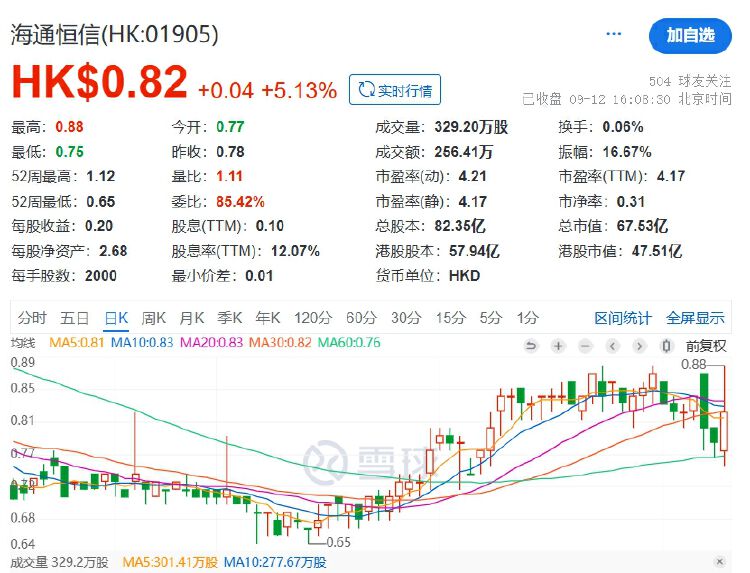Click the volume MA10:277.67万股 label

[275, 562]
